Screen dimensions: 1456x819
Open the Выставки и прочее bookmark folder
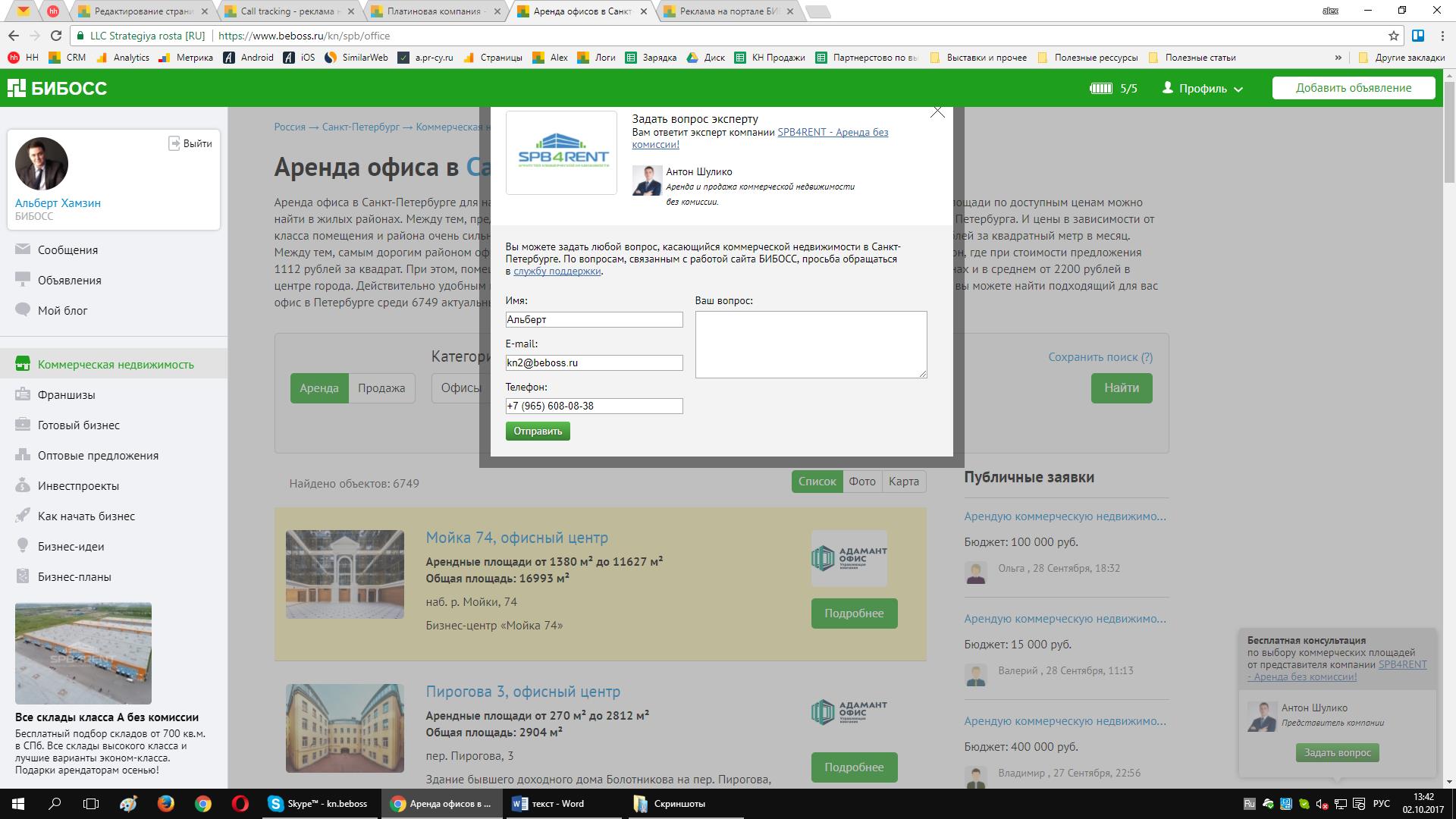coord(978,58)
